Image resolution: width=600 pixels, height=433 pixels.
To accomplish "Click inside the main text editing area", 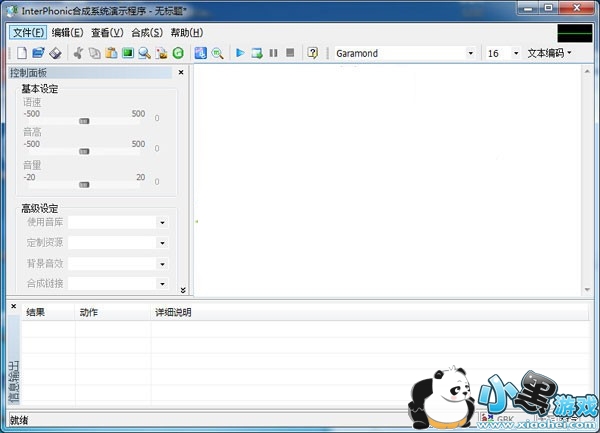I will 387,180.
